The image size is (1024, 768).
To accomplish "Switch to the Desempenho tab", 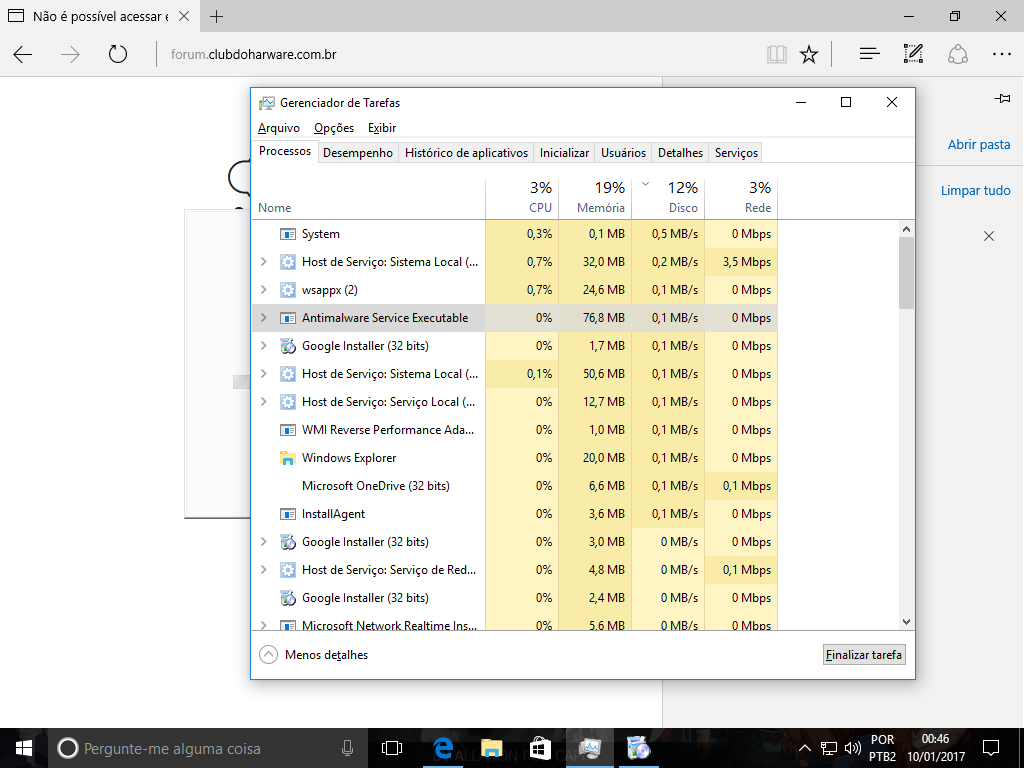I will coord(358,153).
